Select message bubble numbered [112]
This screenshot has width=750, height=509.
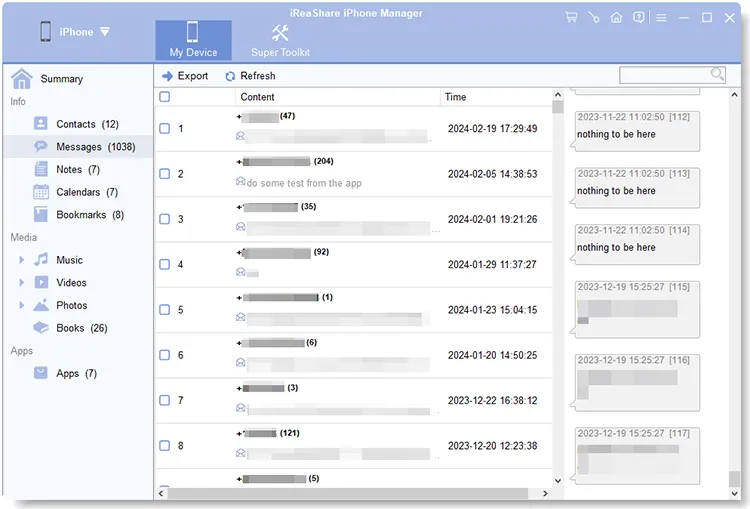[637, 131]
